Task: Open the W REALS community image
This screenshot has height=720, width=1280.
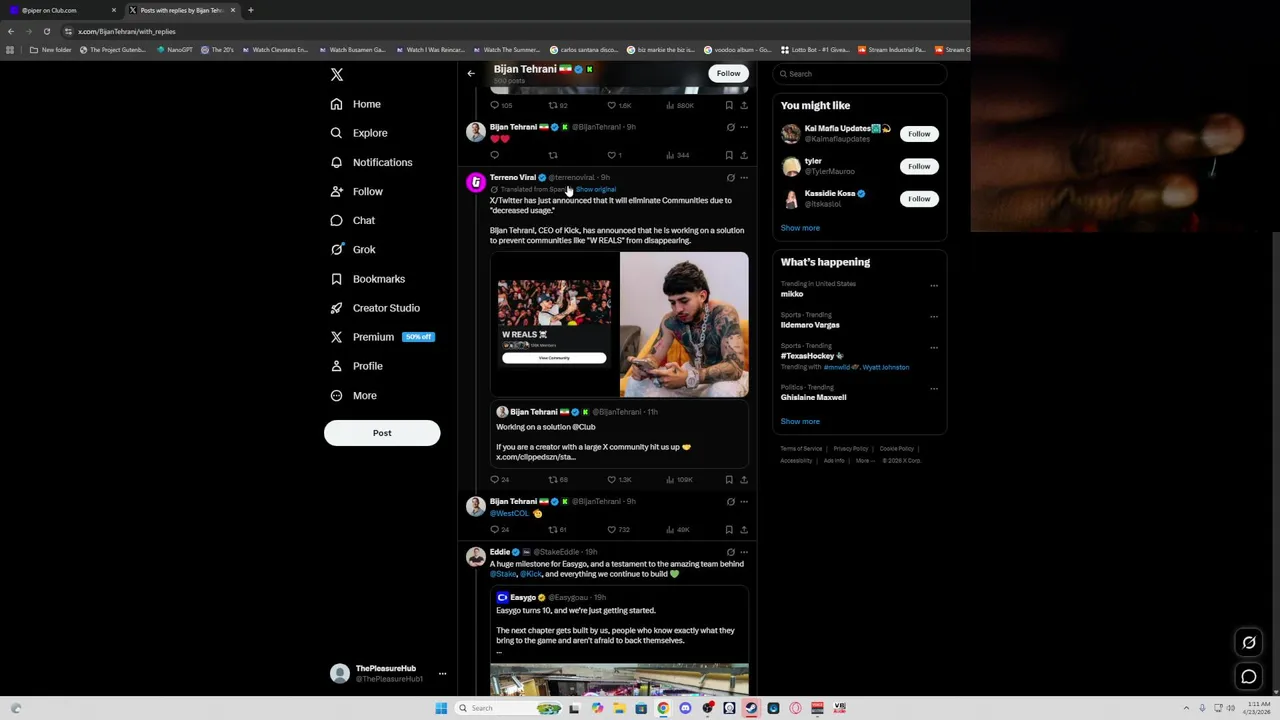Action: click(554, 325)
